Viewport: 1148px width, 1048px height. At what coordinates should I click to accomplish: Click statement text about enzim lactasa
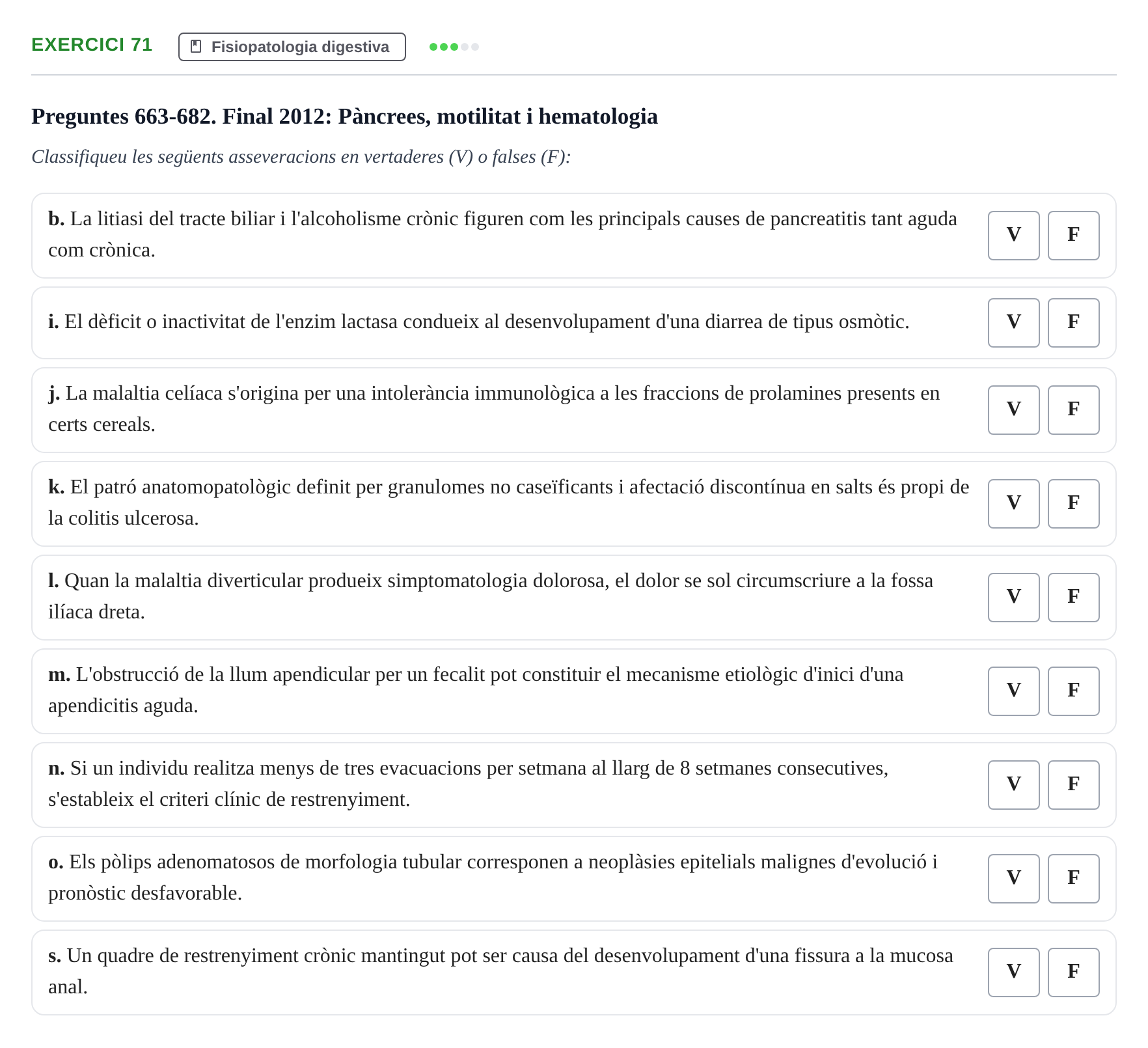tap(478, 322)
